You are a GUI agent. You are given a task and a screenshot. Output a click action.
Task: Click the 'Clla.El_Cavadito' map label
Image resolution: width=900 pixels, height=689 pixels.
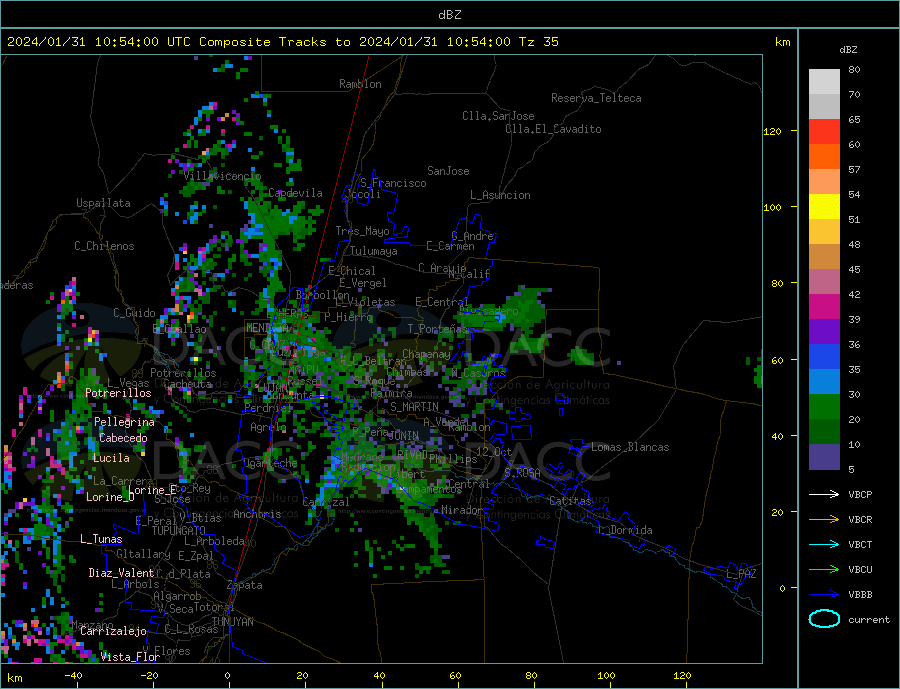point(553,129)
